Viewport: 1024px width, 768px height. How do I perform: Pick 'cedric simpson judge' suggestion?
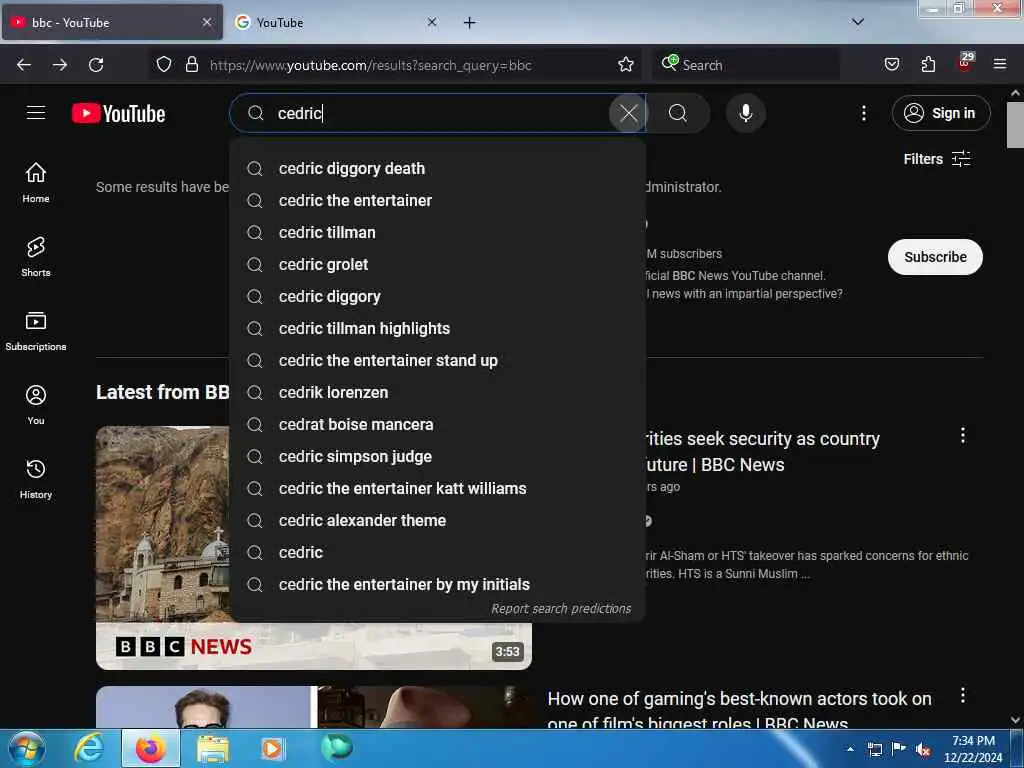(x=438, y=456)
